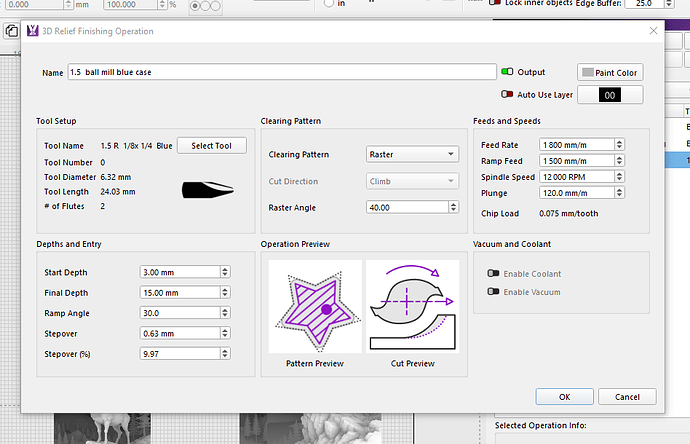Viewport: 690px width, 444px height.
Task: Adjust the Feed Rate spinner arrows
Action: pyautogui.click(x=620, y=145)
